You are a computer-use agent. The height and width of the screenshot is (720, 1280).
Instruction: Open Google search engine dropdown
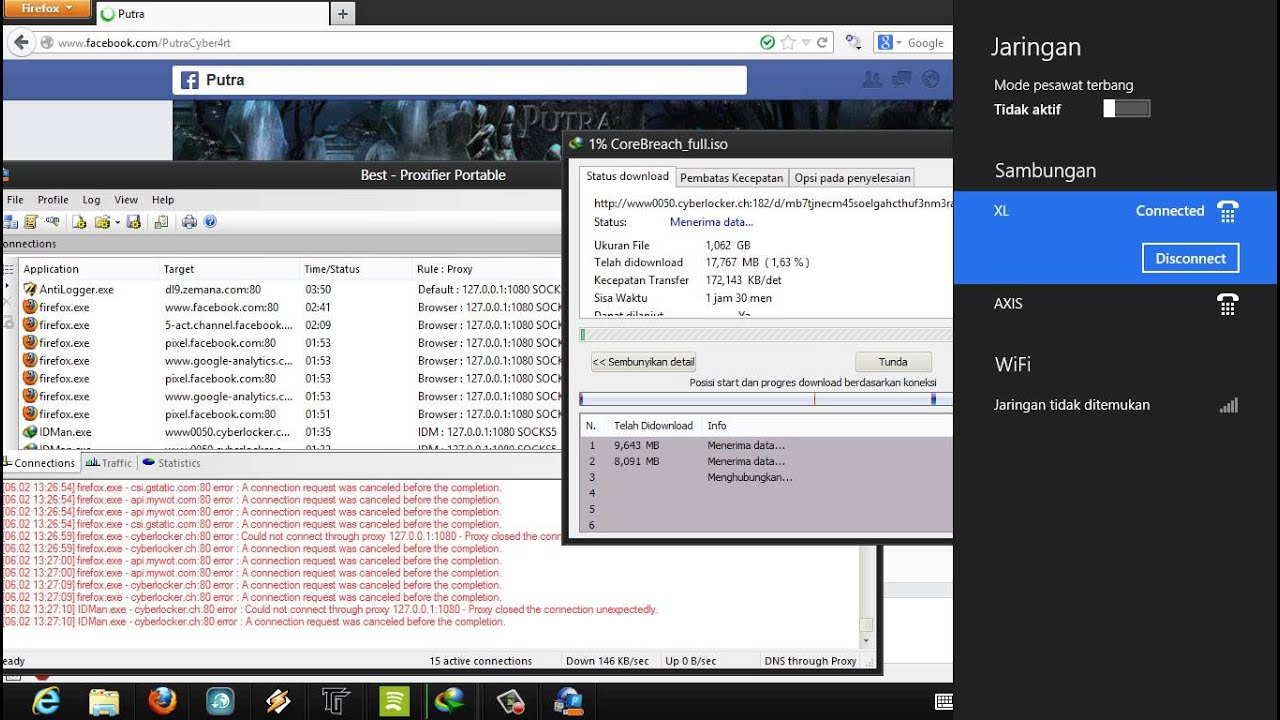pyautogui.click(x=889, y=43)
